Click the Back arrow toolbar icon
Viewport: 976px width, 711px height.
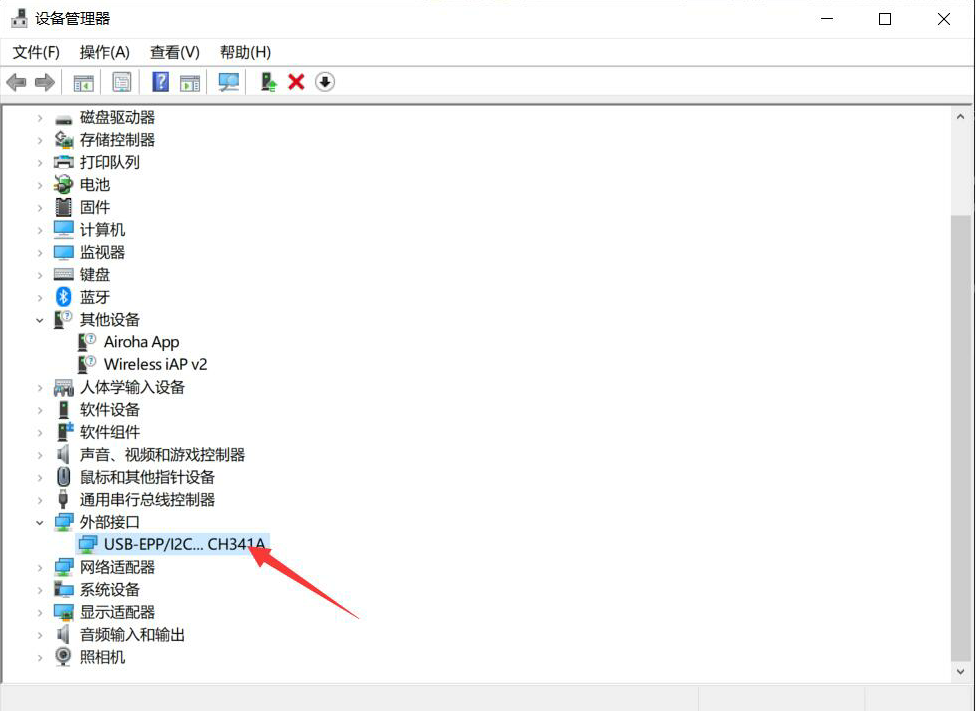[x=16, y=82]
